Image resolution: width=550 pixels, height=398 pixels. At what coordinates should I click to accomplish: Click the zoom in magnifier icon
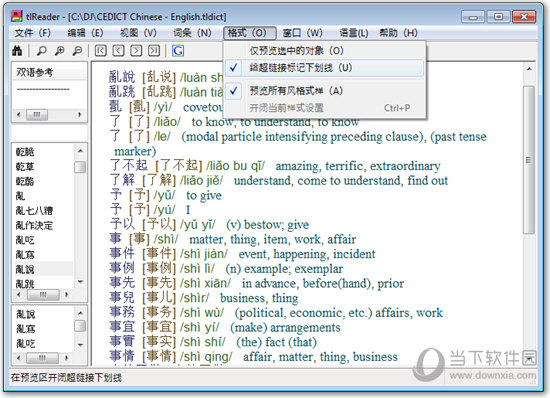click(x=60, y=51)
